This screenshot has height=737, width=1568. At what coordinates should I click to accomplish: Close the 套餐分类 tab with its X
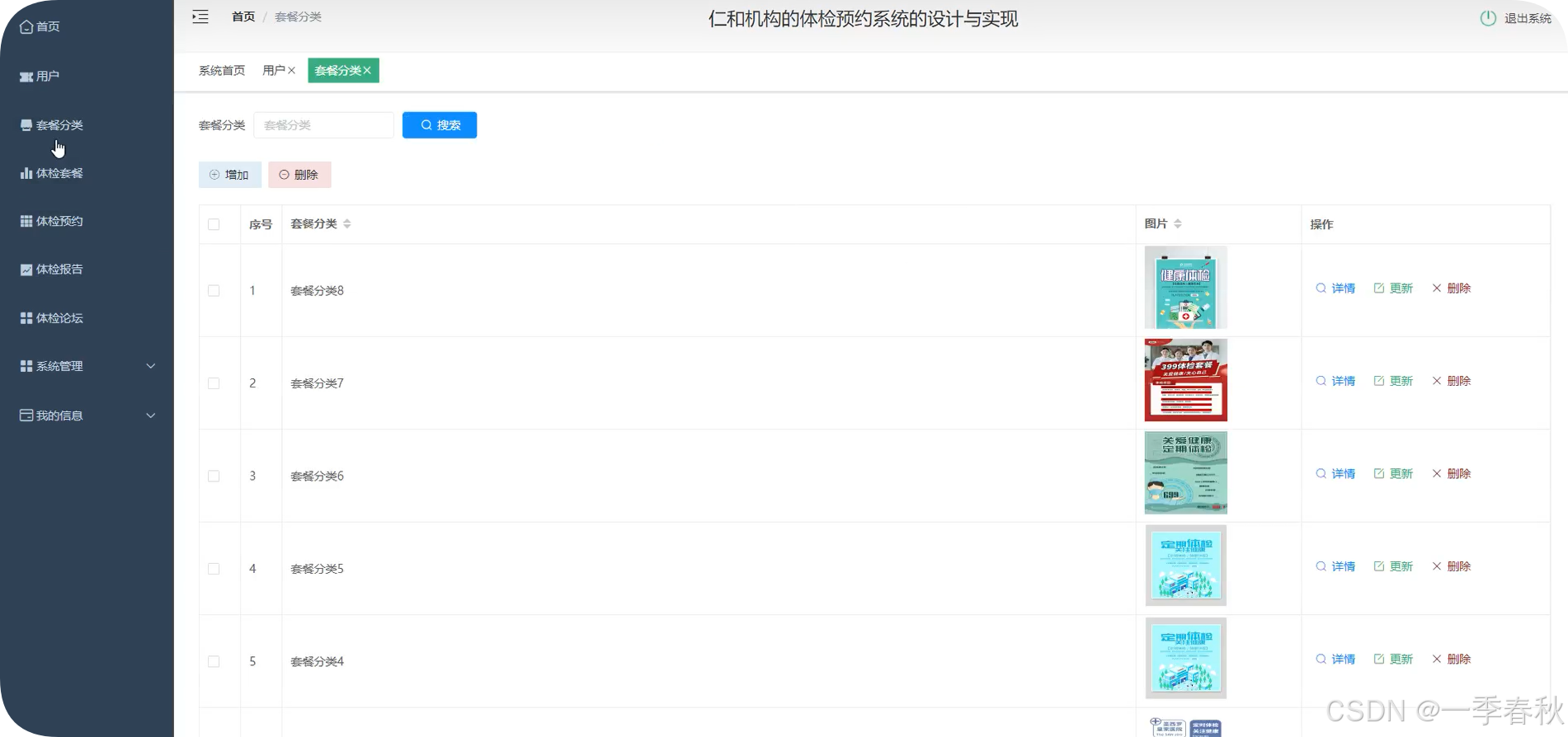[x=367, y=71]
